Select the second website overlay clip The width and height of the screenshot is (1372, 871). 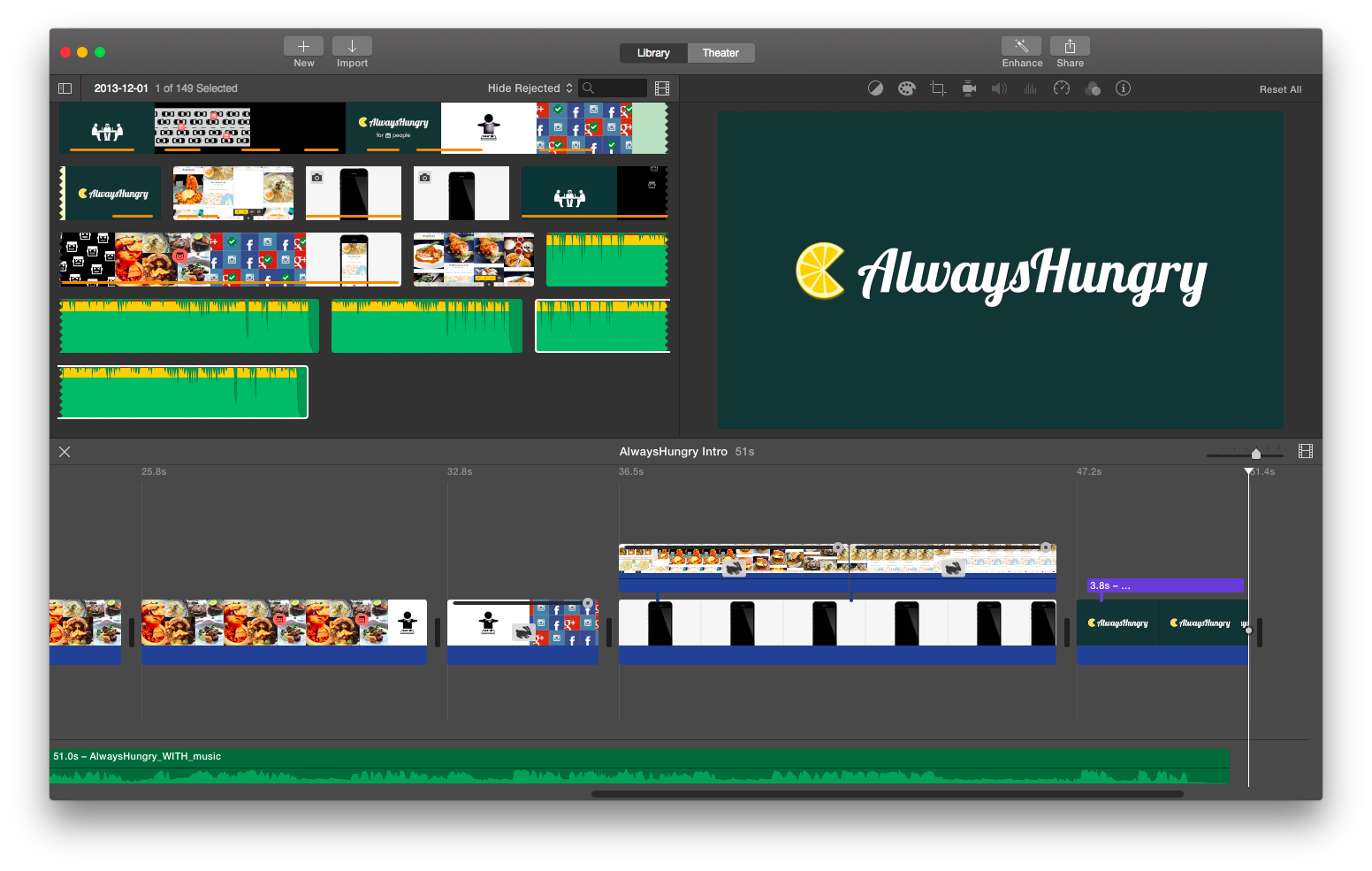click(x=953, y=568)
